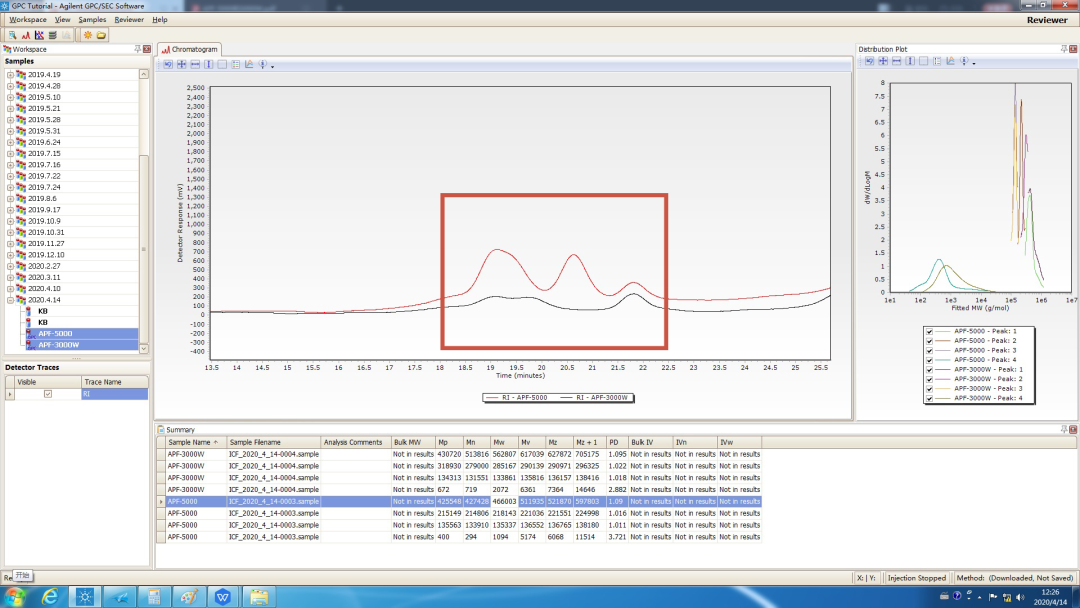Click the vertical I-beam icon in Chromatogram toolbar
The width and height of the screenshot is (1080, 608).
point(209,64)
